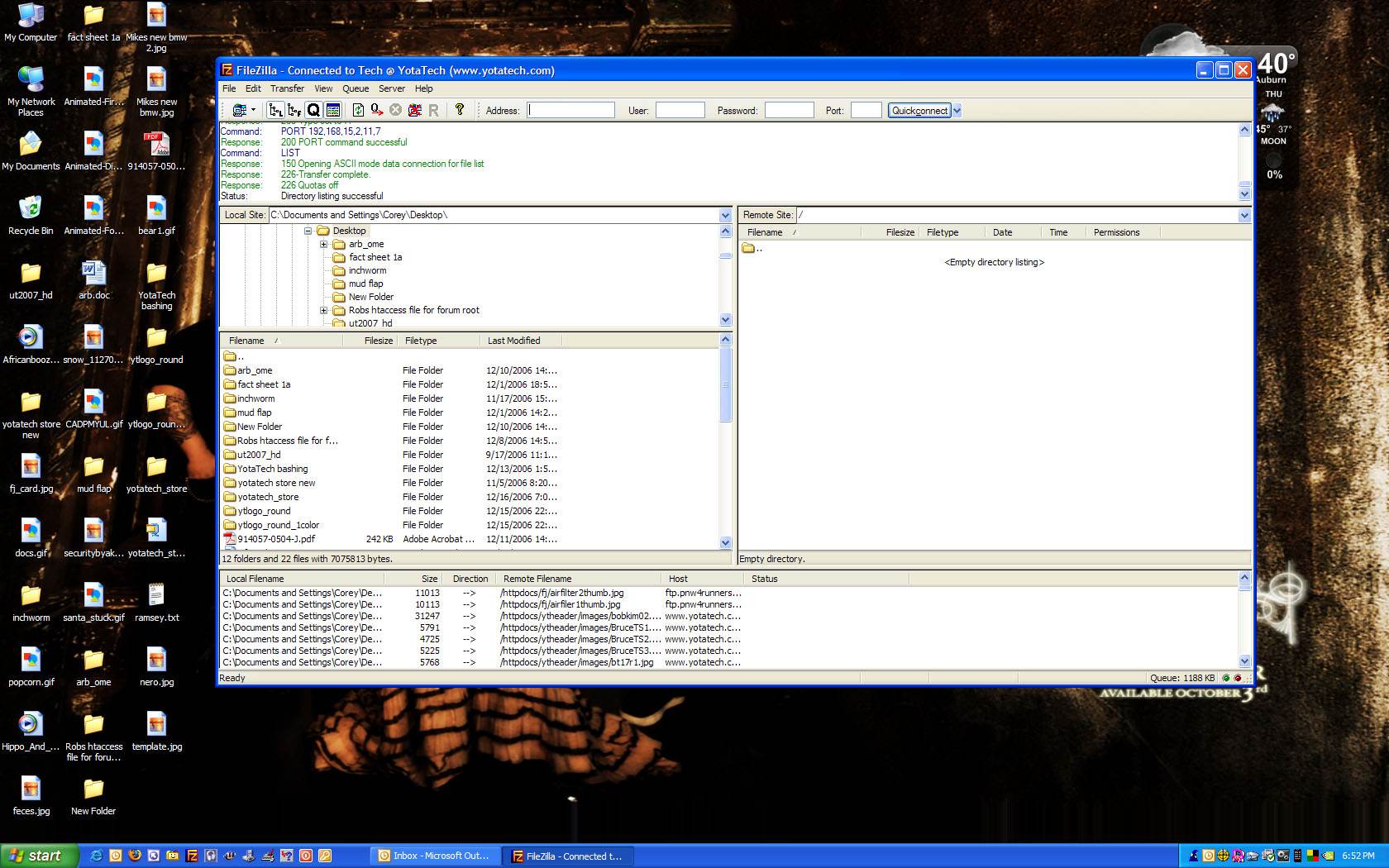This screenshot has width=1389, height=868.
Task: Launch Firefox from Quick Launch
Action: pos(135,856)
